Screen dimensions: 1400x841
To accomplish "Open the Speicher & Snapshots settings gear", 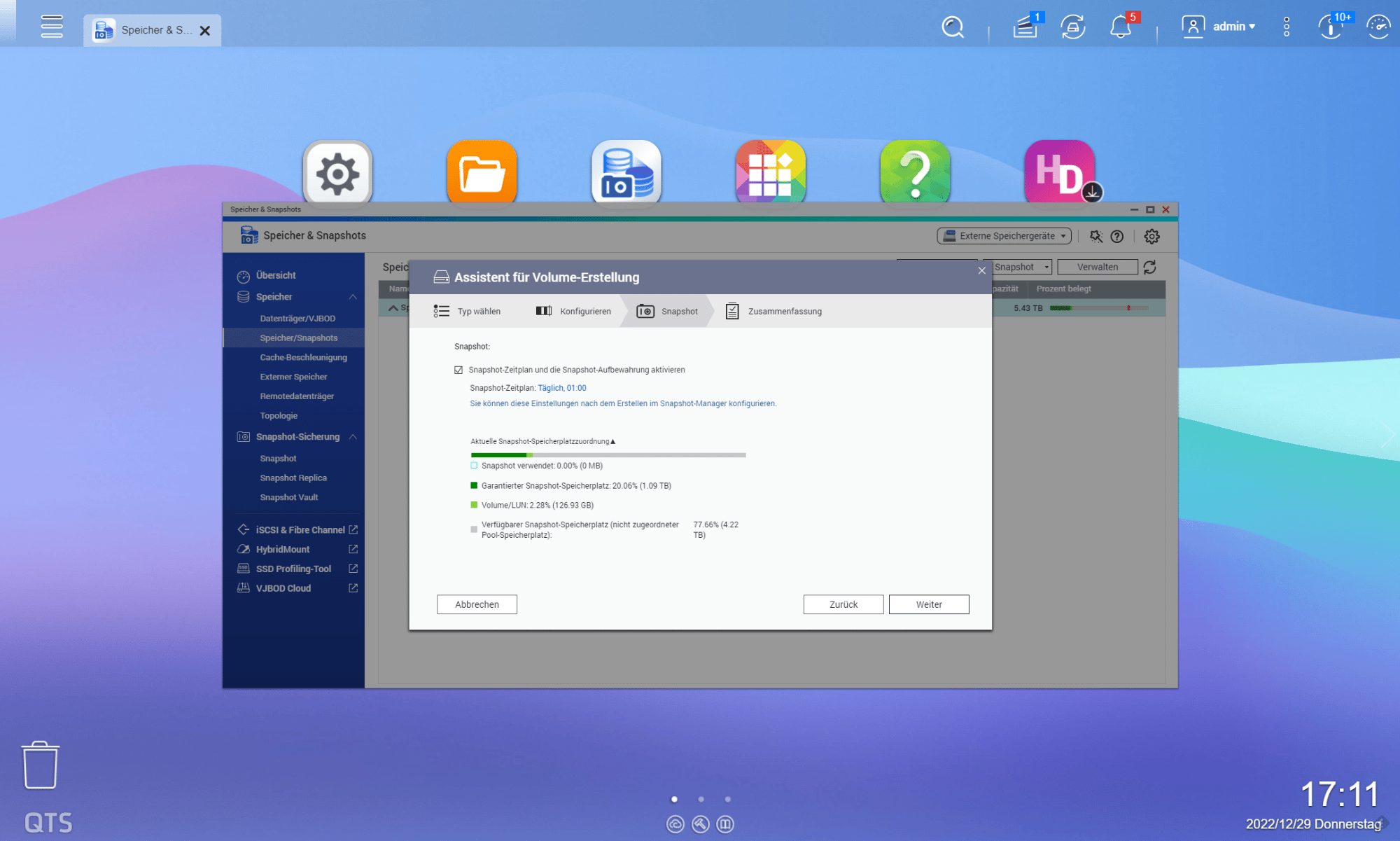I will [1151, 237].
